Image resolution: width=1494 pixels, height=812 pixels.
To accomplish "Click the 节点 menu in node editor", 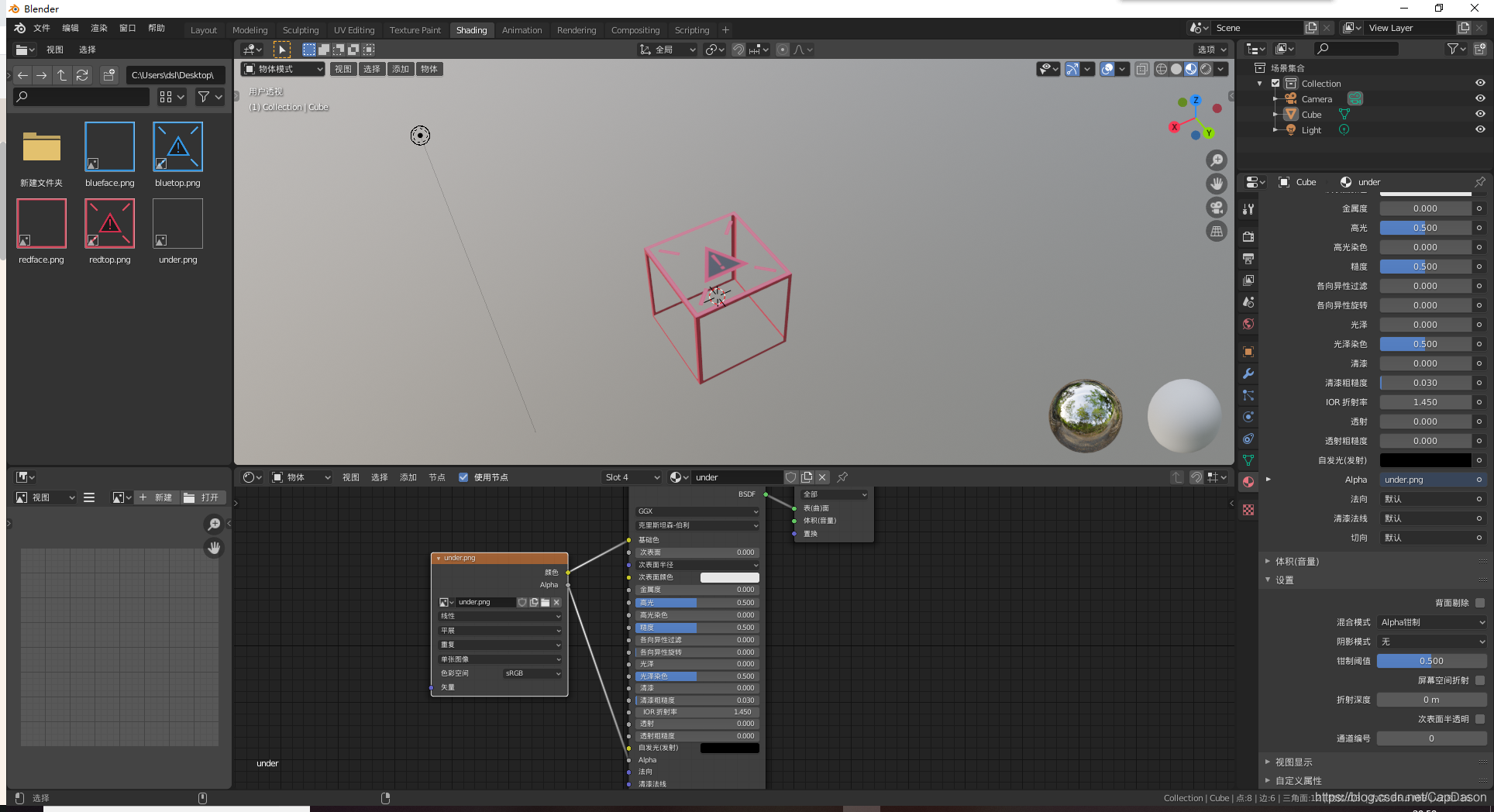I will (437, 477).
